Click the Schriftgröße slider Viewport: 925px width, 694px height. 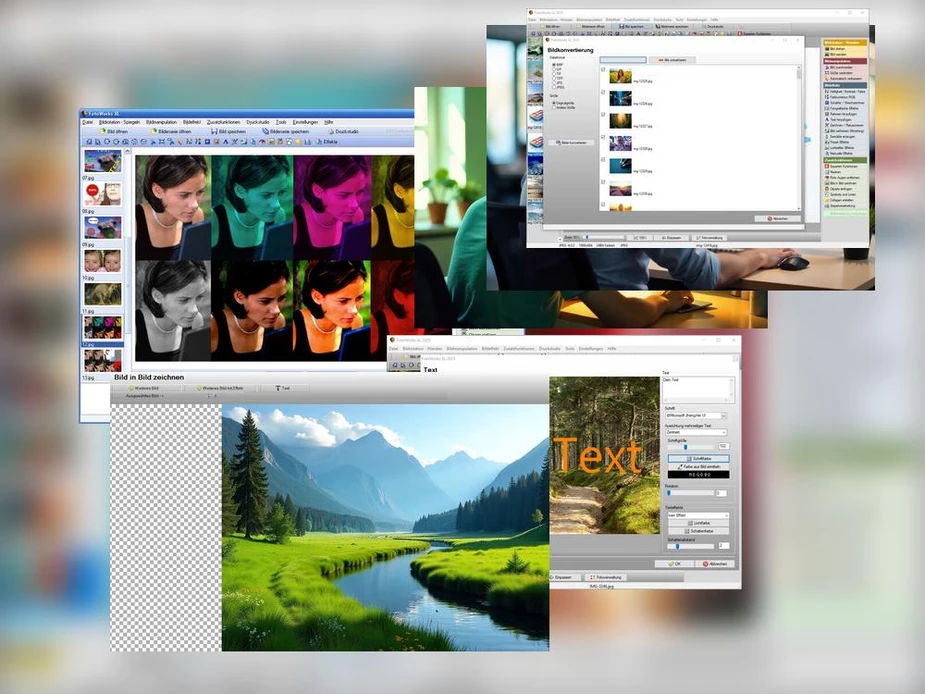pyautogui.click(x=688, y=446)
